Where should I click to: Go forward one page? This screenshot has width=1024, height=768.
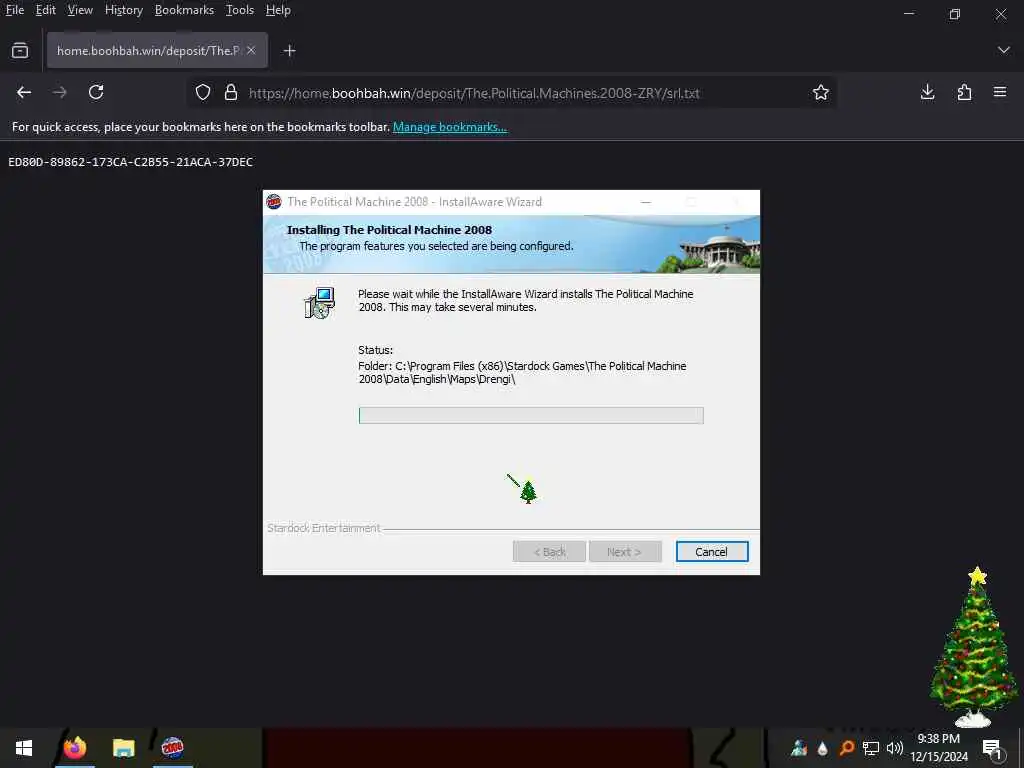pyautogui.click(x=60, y=93)
